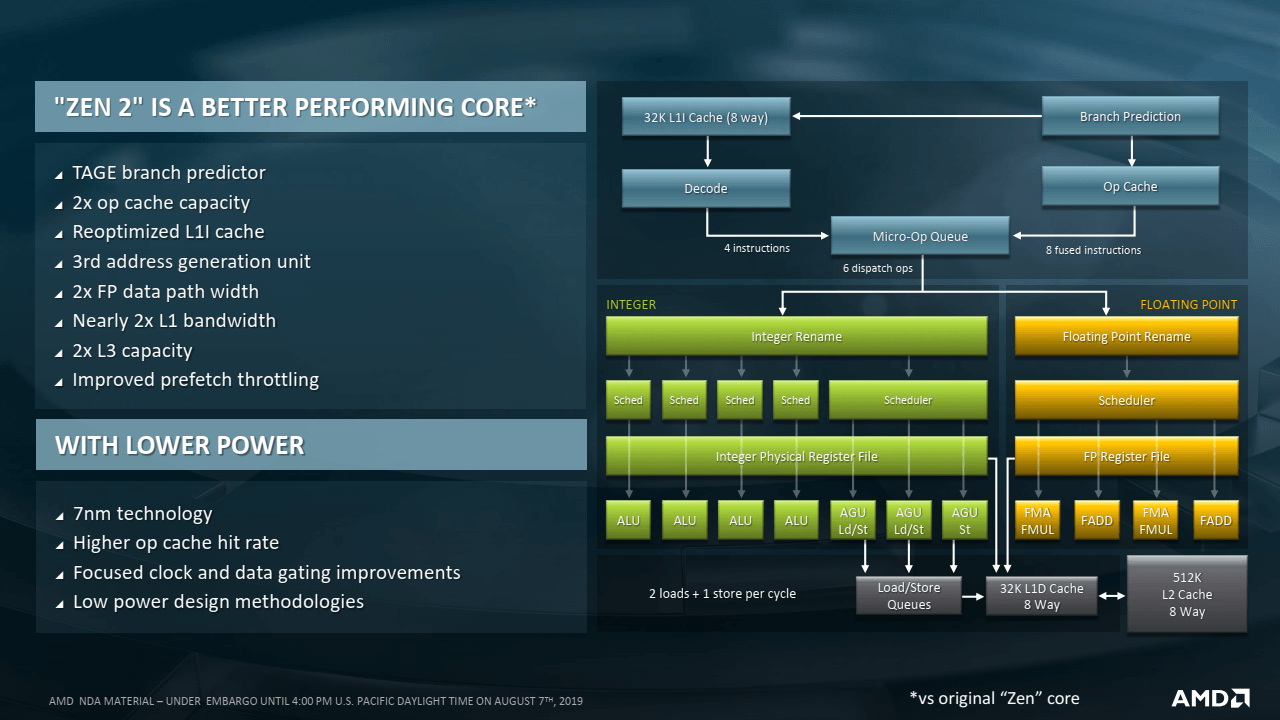The image size is (1280, 720).
Task: Click "Low power design methodologies" bullet
Action: (218, 602)
